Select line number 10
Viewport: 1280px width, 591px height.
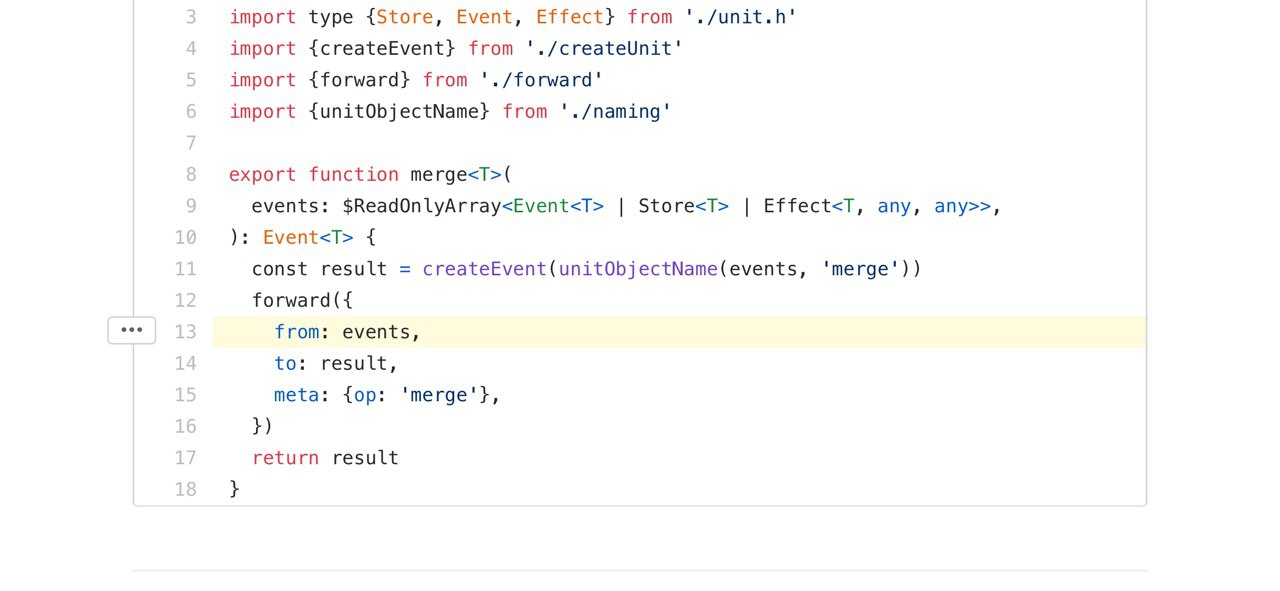coord(186,237)
